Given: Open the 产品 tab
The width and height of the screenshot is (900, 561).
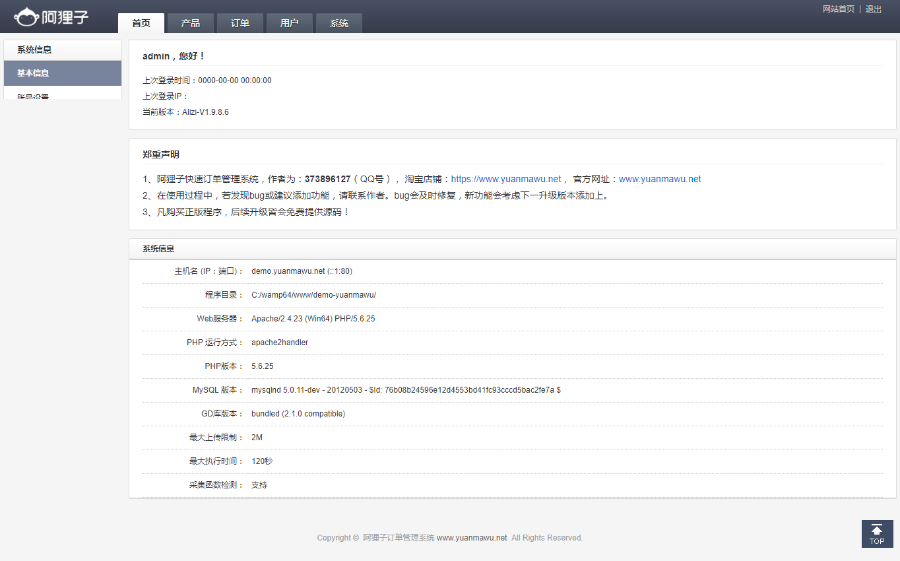Looking at the screenshot, I should (x=191, y=23).
